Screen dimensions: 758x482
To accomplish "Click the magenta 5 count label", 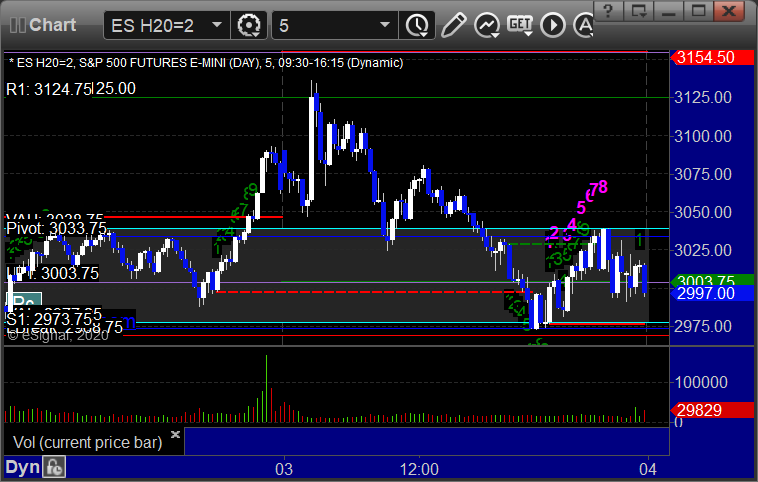I will point(581,208).
